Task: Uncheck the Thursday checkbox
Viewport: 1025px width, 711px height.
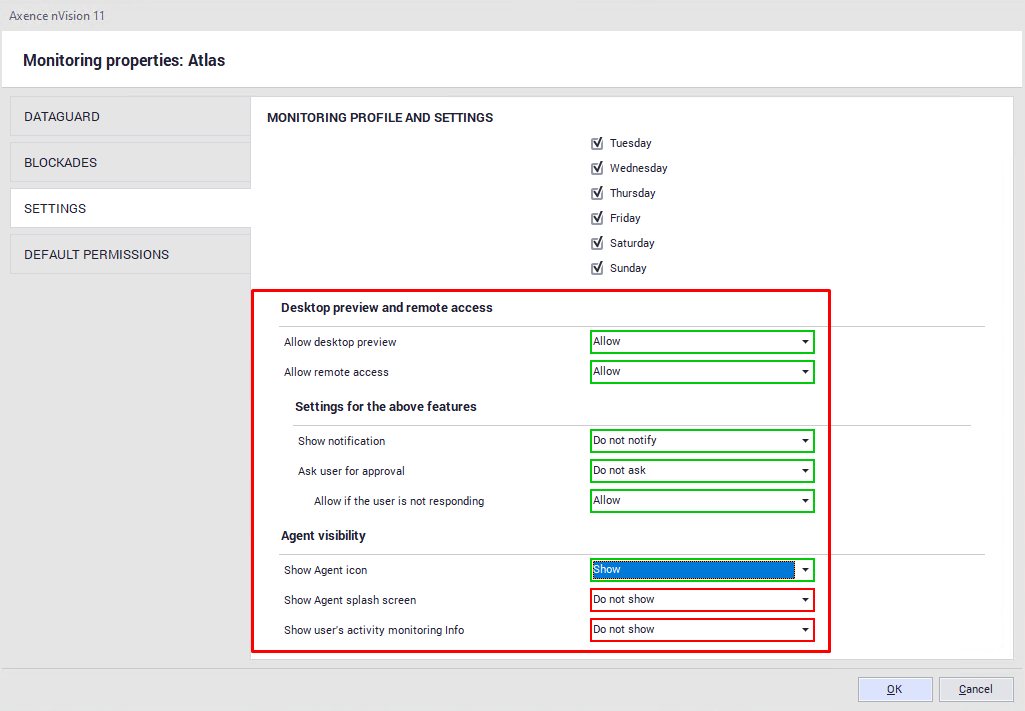Action: (x=597, y=193)
